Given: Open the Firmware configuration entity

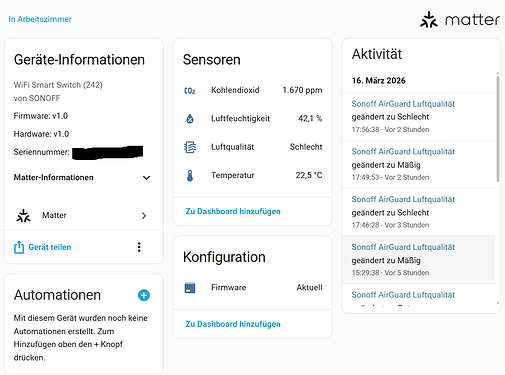Looking at the screenshot, I should coord(253,288).
